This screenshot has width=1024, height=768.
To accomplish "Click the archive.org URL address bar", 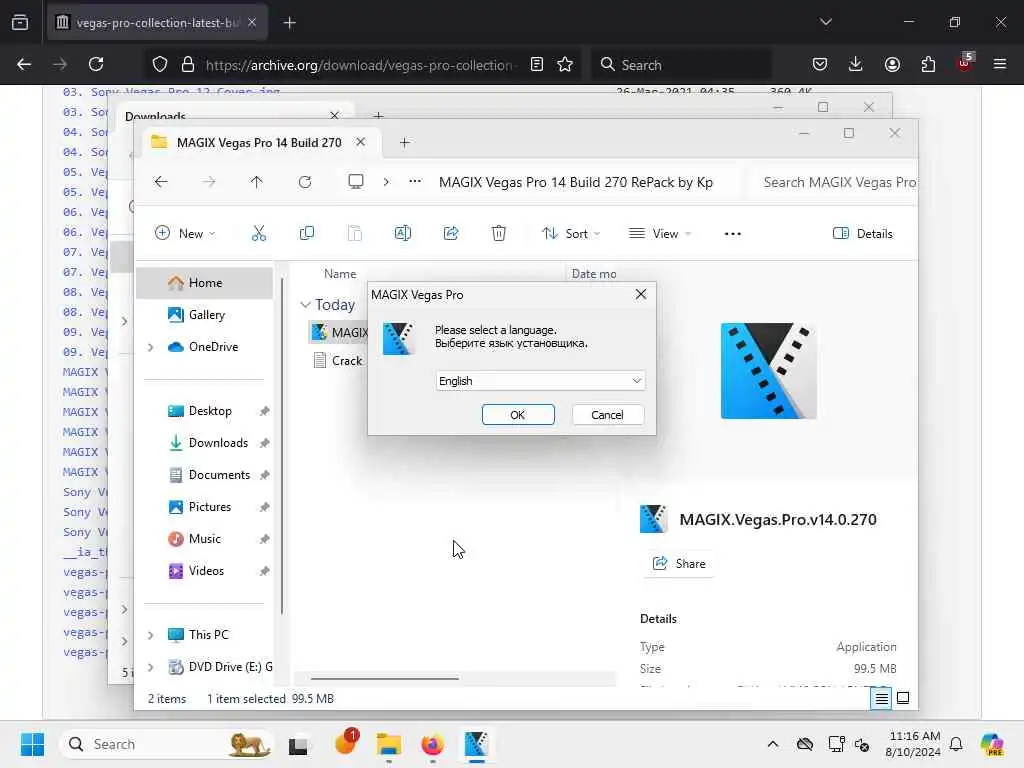I will coord(359,65).
